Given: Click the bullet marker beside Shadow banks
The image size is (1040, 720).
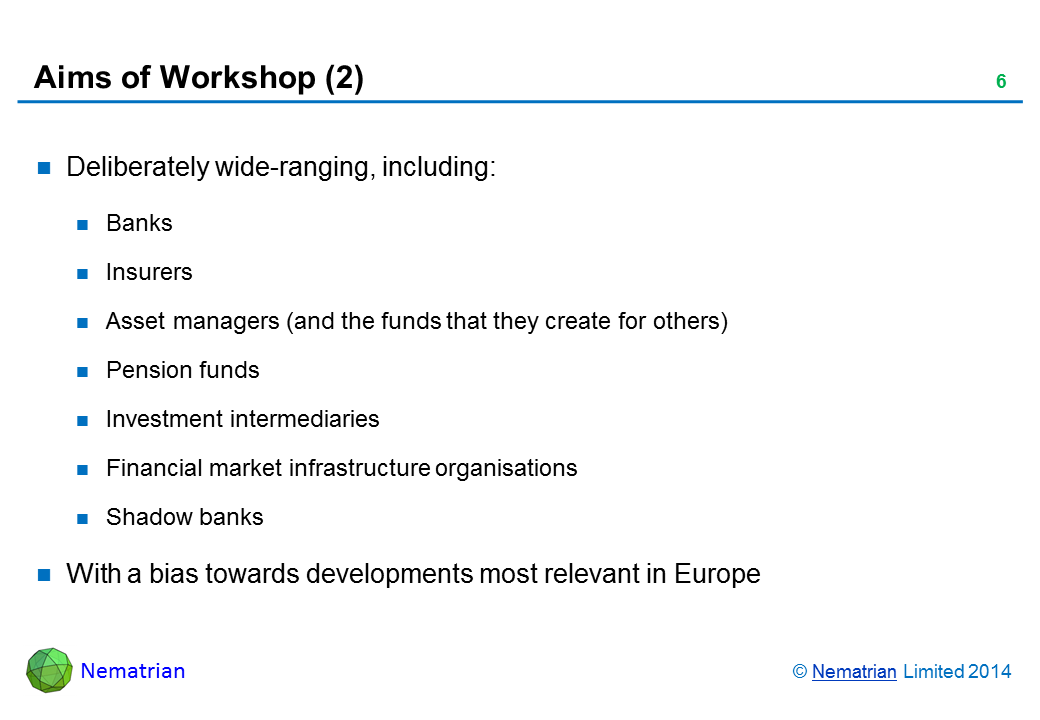Looking at the screenshot, I should point(84,518).
